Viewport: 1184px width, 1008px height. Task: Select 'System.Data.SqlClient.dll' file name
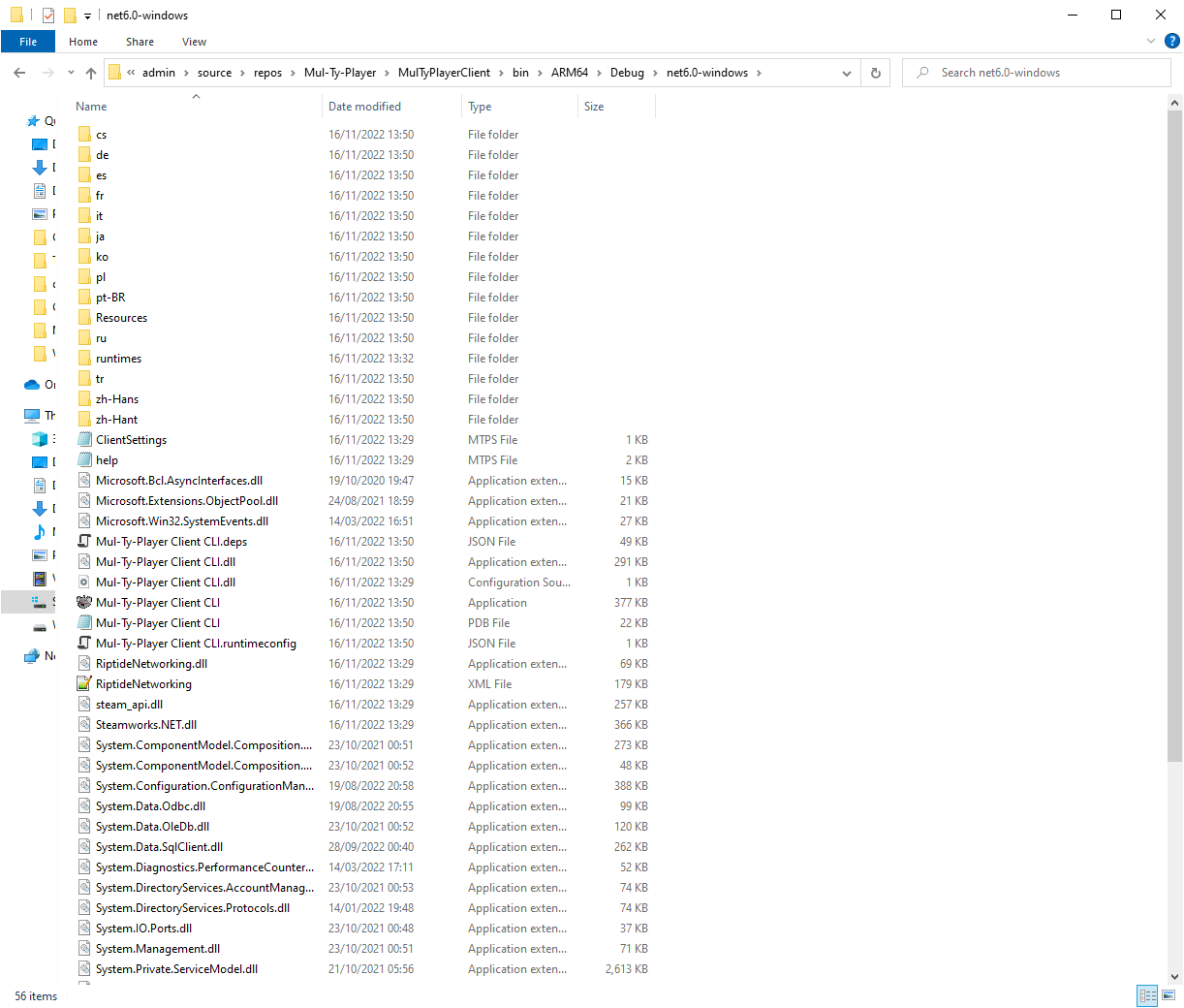(159, 847)
